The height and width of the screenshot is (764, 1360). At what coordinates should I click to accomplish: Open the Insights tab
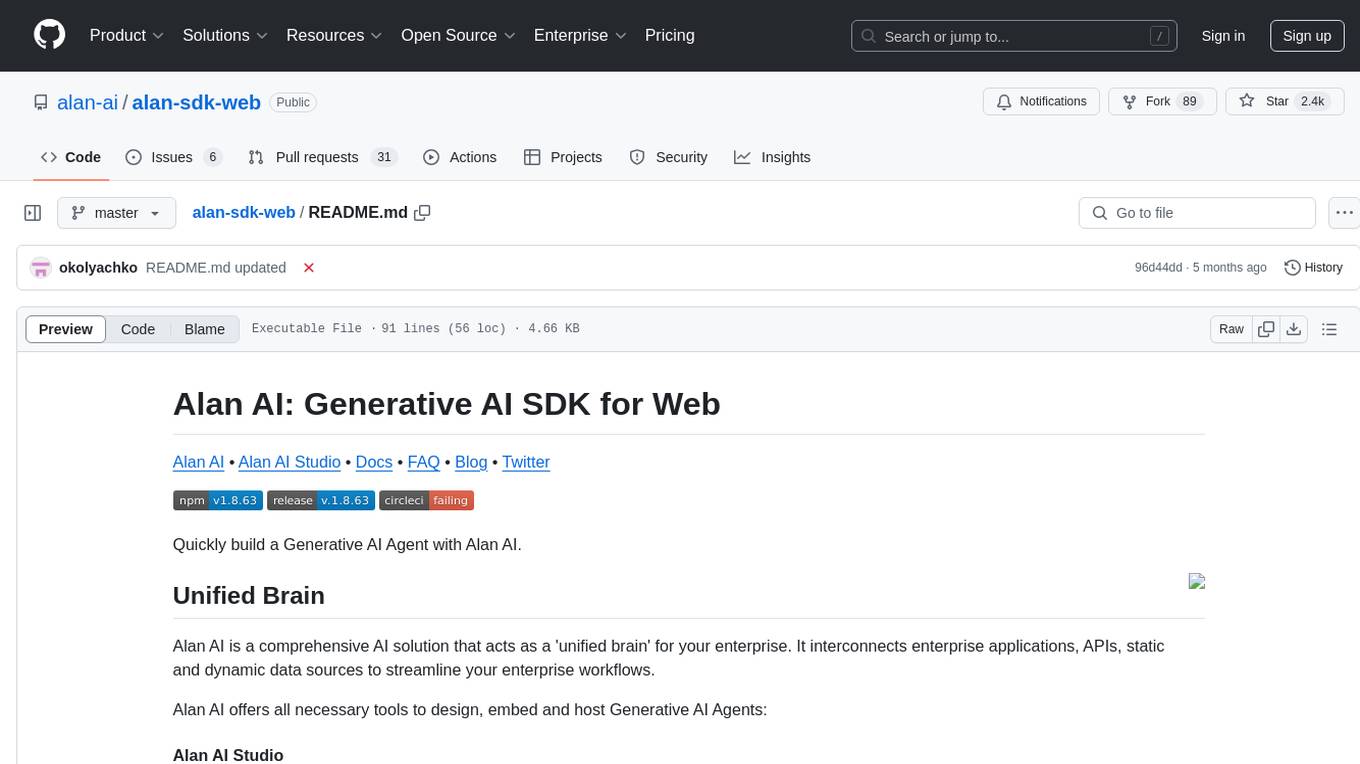(x=772, y=157)
